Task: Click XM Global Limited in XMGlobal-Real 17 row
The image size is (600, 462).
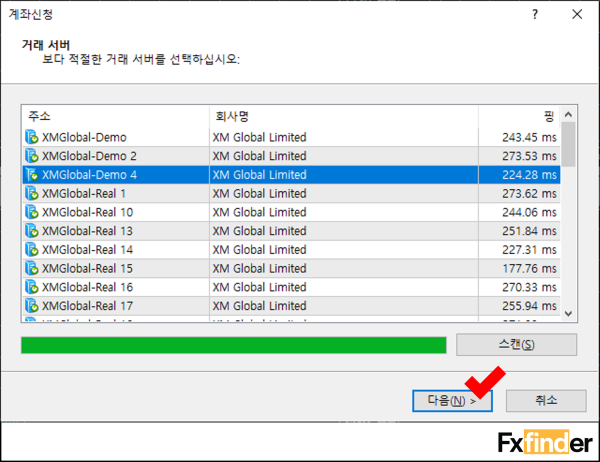Action: tap(259, 306)
